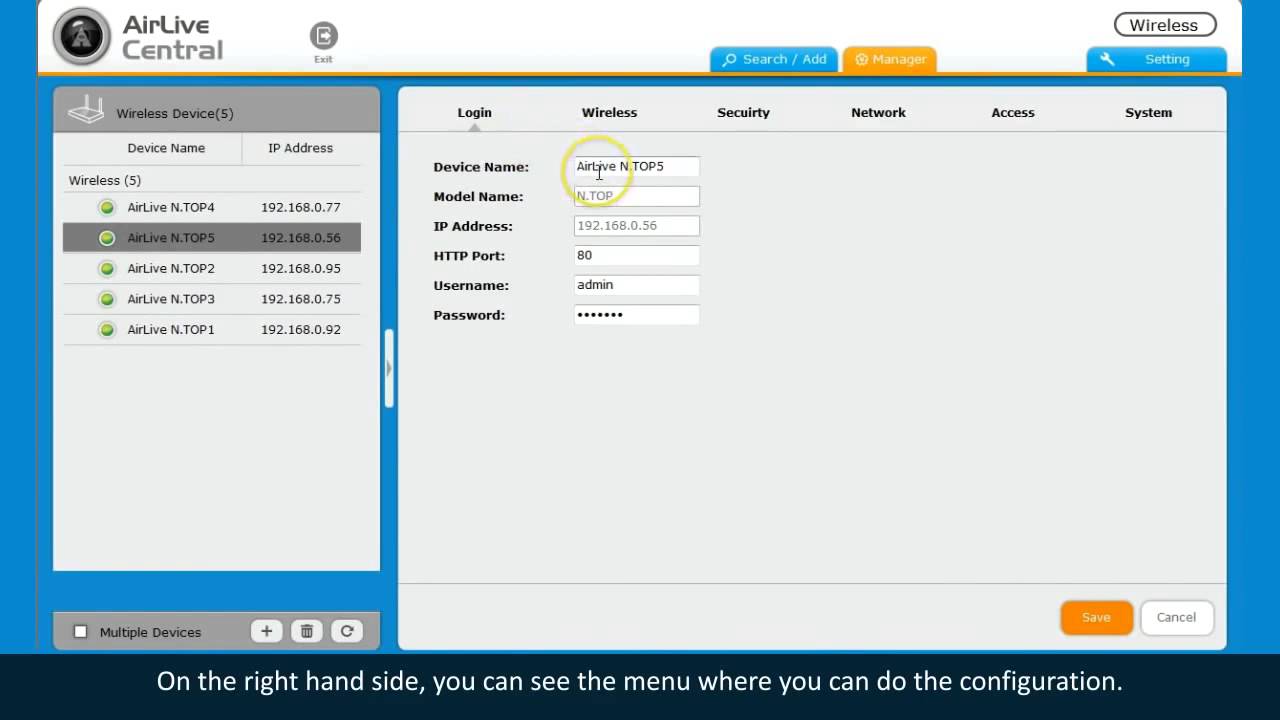Click the Password input field
1280x720 pixels.
tap(637, 315)
